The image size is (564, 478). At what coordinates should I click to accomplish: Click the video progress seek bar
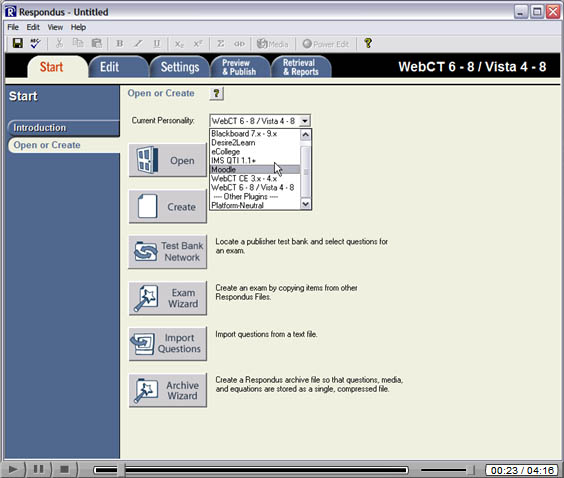tap(251, 470)
